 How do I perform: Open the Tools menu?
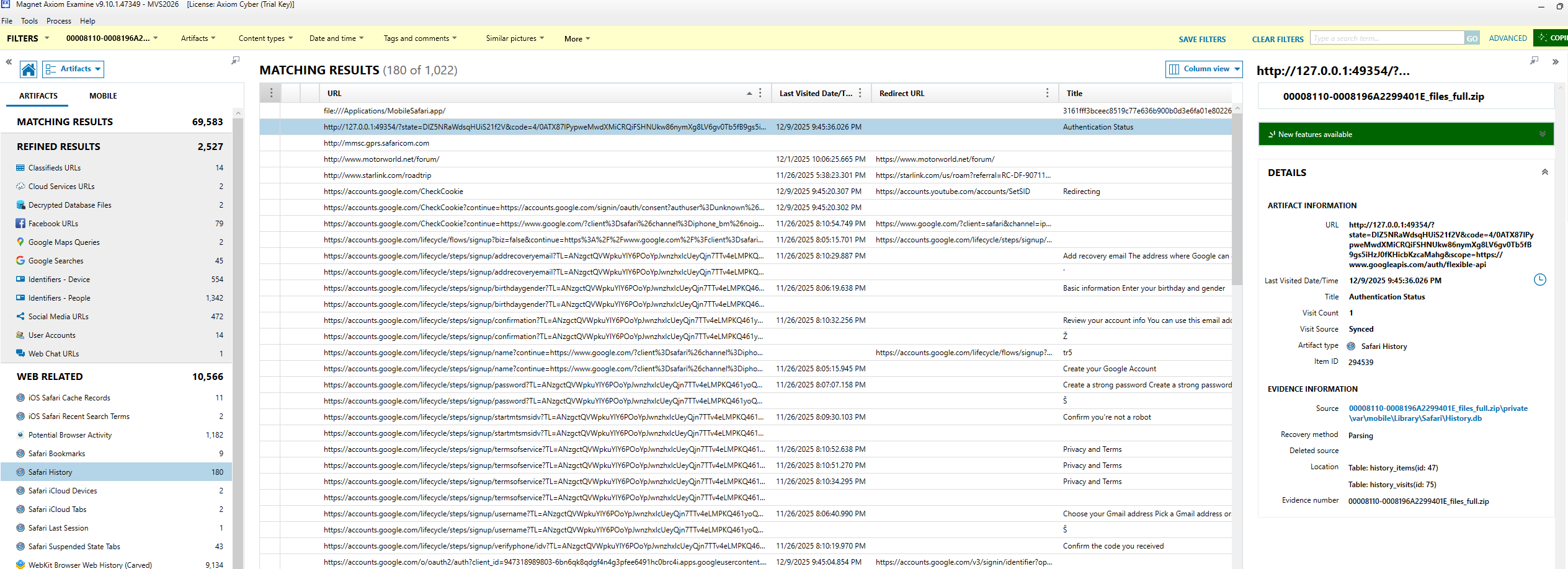pyautogui.click(x=29, y=21)
